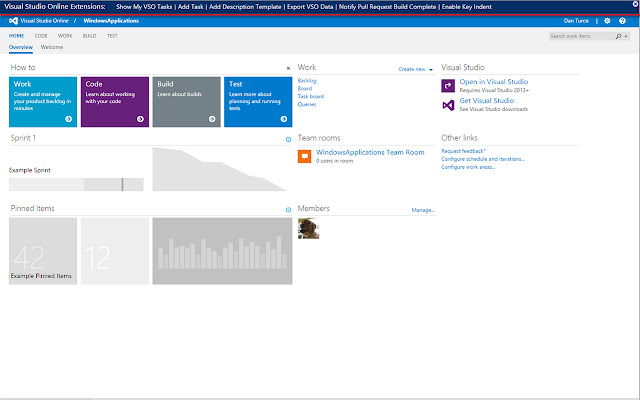The height and width of the screenshot is (400, 640).
Task: Open the sprint burndown chart
Action: [x=220, y=169]
